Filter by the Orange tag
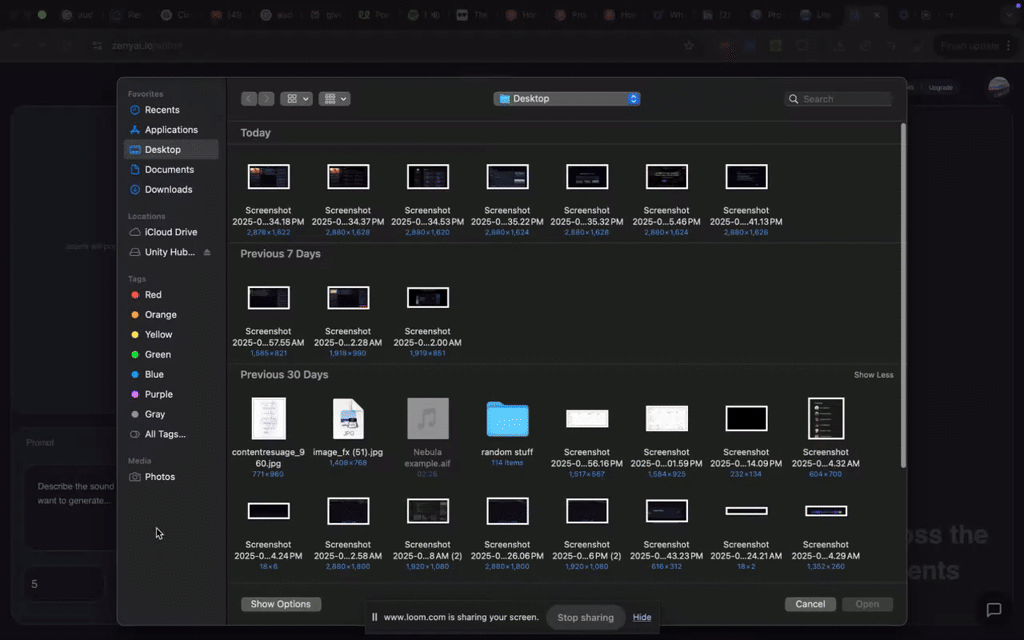The image size is (1024, 640). pos(160,315)
